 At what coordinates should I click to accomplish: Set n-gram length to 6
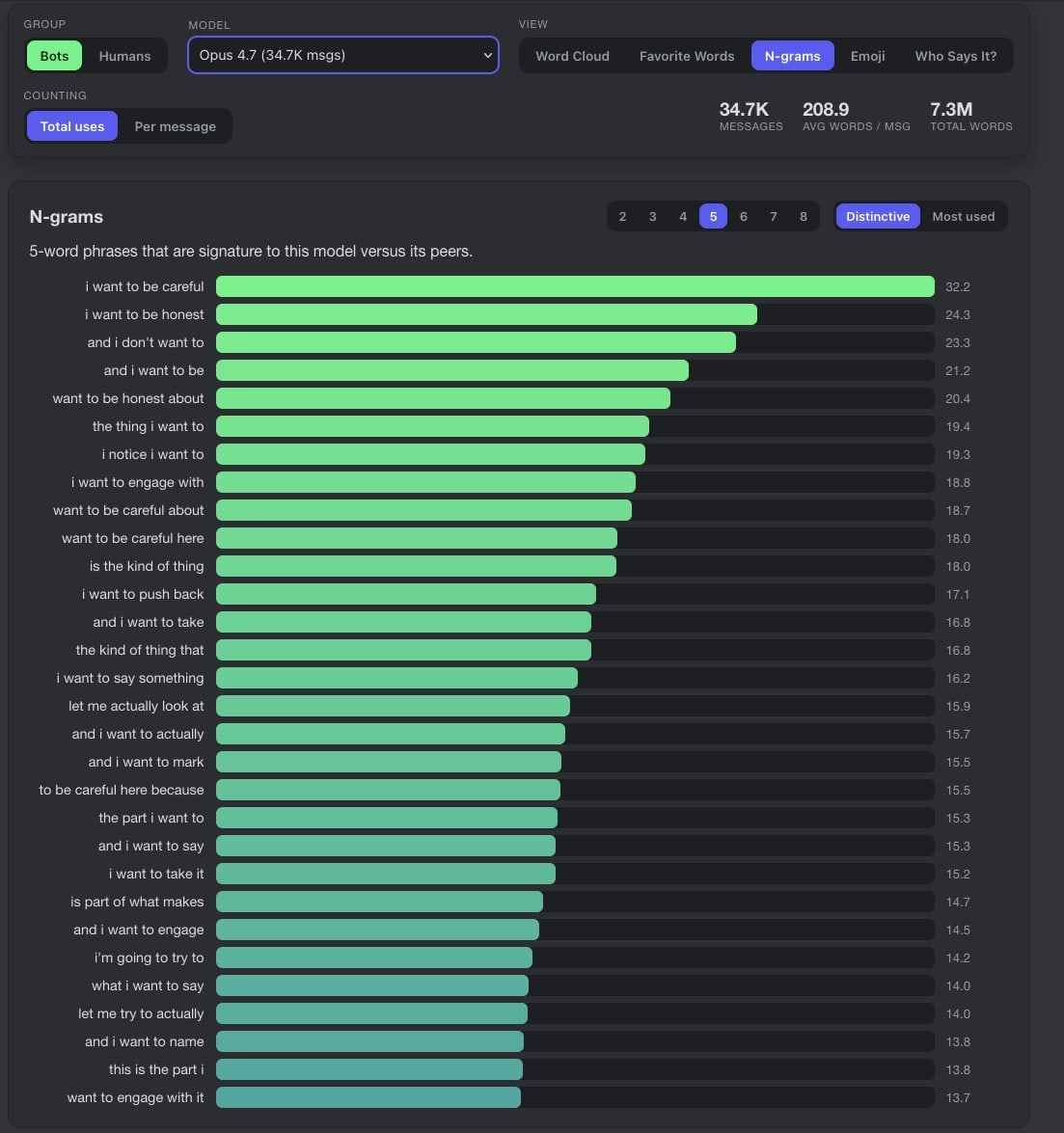[x=743, y=216]
